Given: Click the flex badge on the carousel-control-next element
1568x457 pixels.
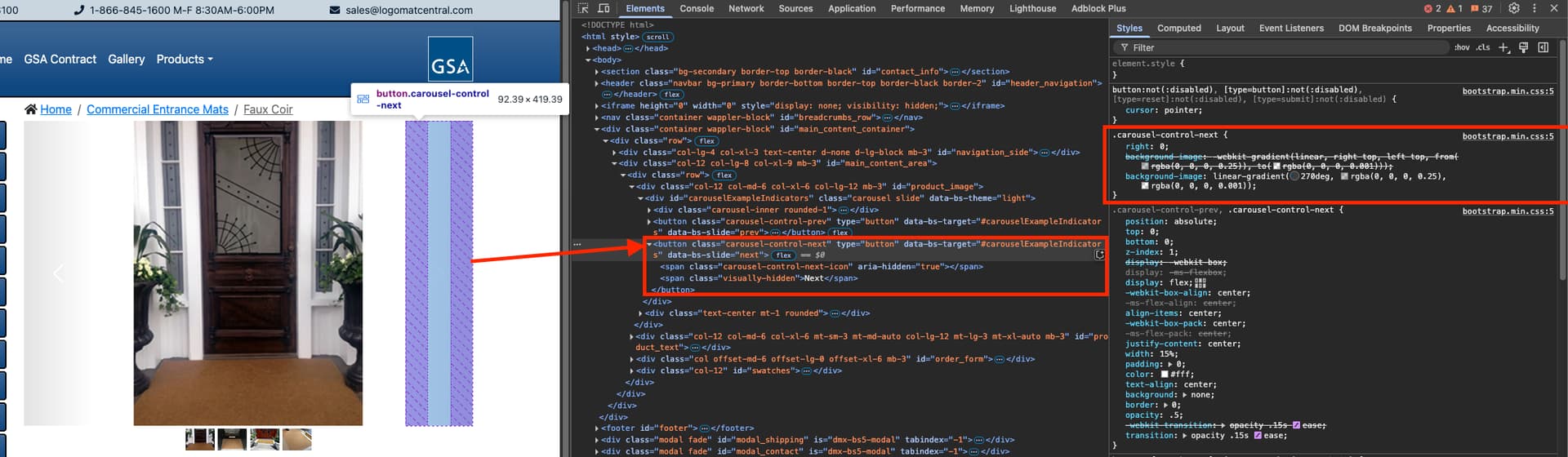Looking at the screenshot, I should tap(784, 255).
